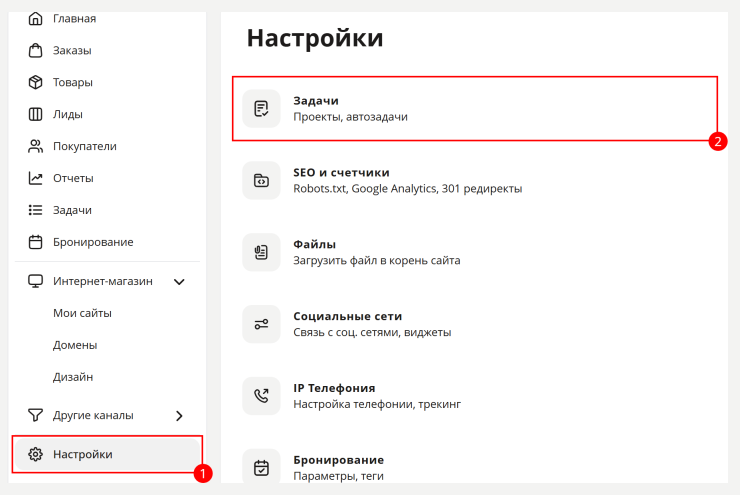Image resolution: width=740 pixels, height=495 pixels.
Task: Click the Заказы shopping bag icon
Action: click(35, 50)
